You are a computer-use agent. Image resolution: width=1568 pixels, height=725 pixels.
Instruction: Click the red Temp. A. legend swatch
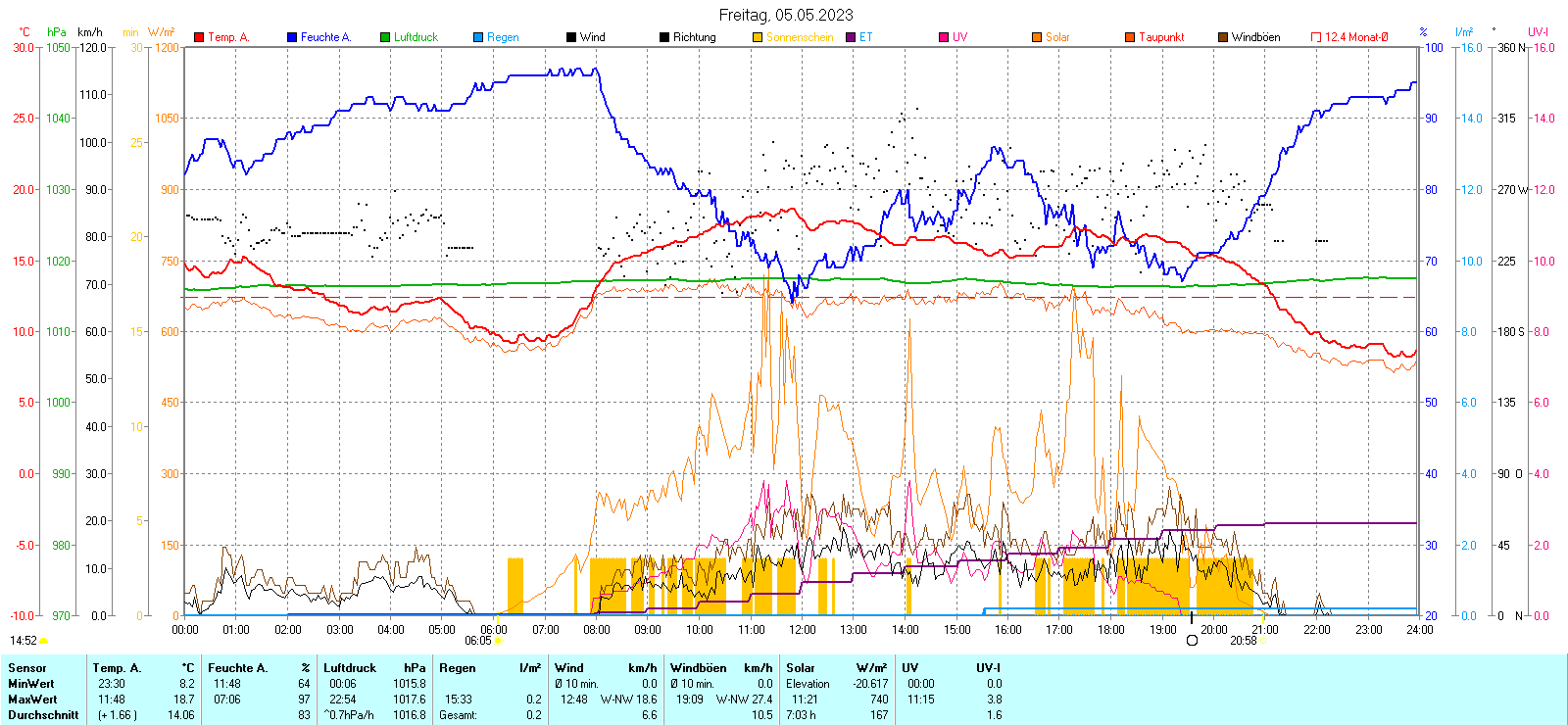tap(199, 37)
